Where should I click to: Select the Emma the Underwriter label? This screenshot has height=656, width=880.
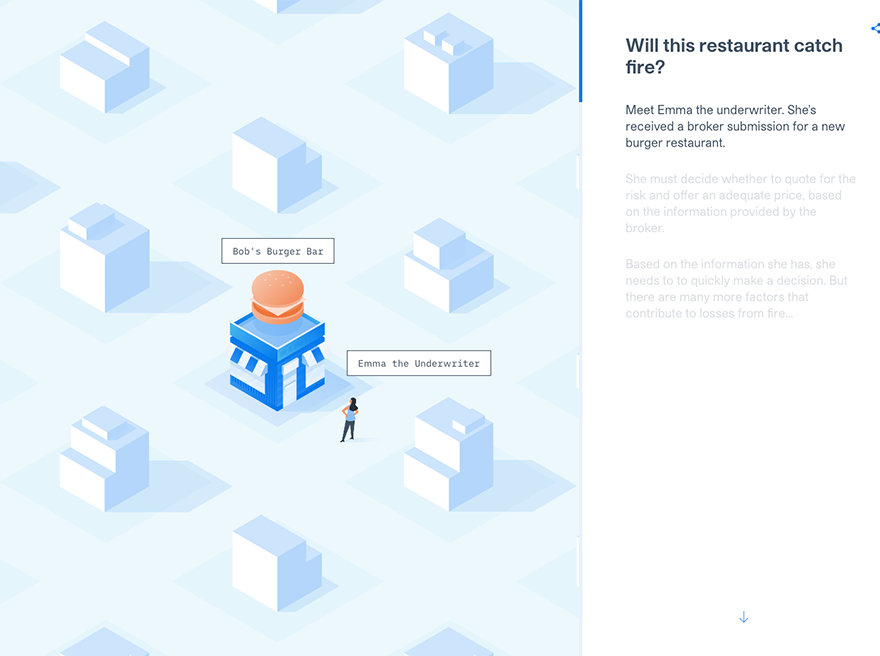coord(419,363)
